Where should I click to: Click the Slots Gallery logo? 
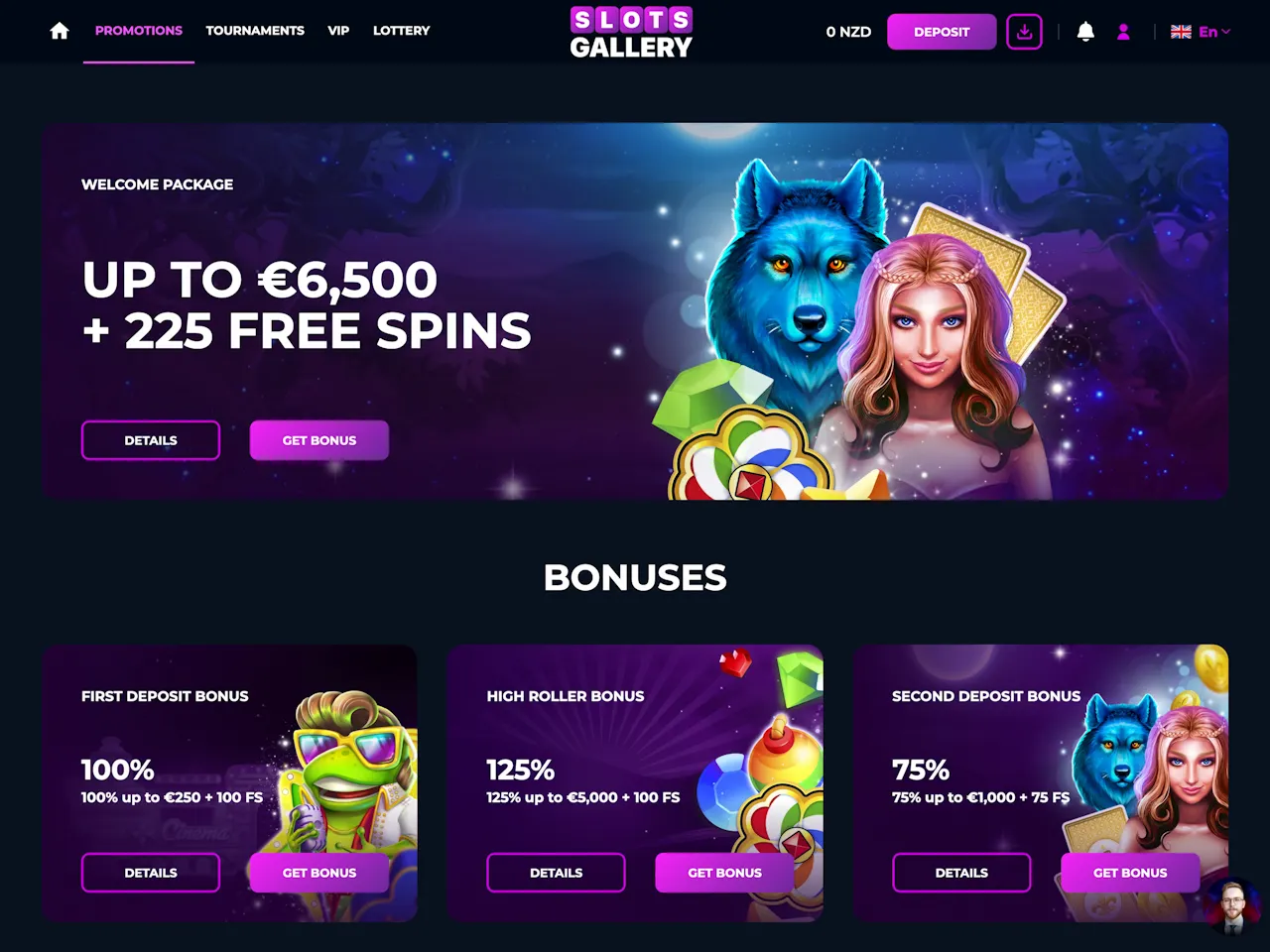631,32
